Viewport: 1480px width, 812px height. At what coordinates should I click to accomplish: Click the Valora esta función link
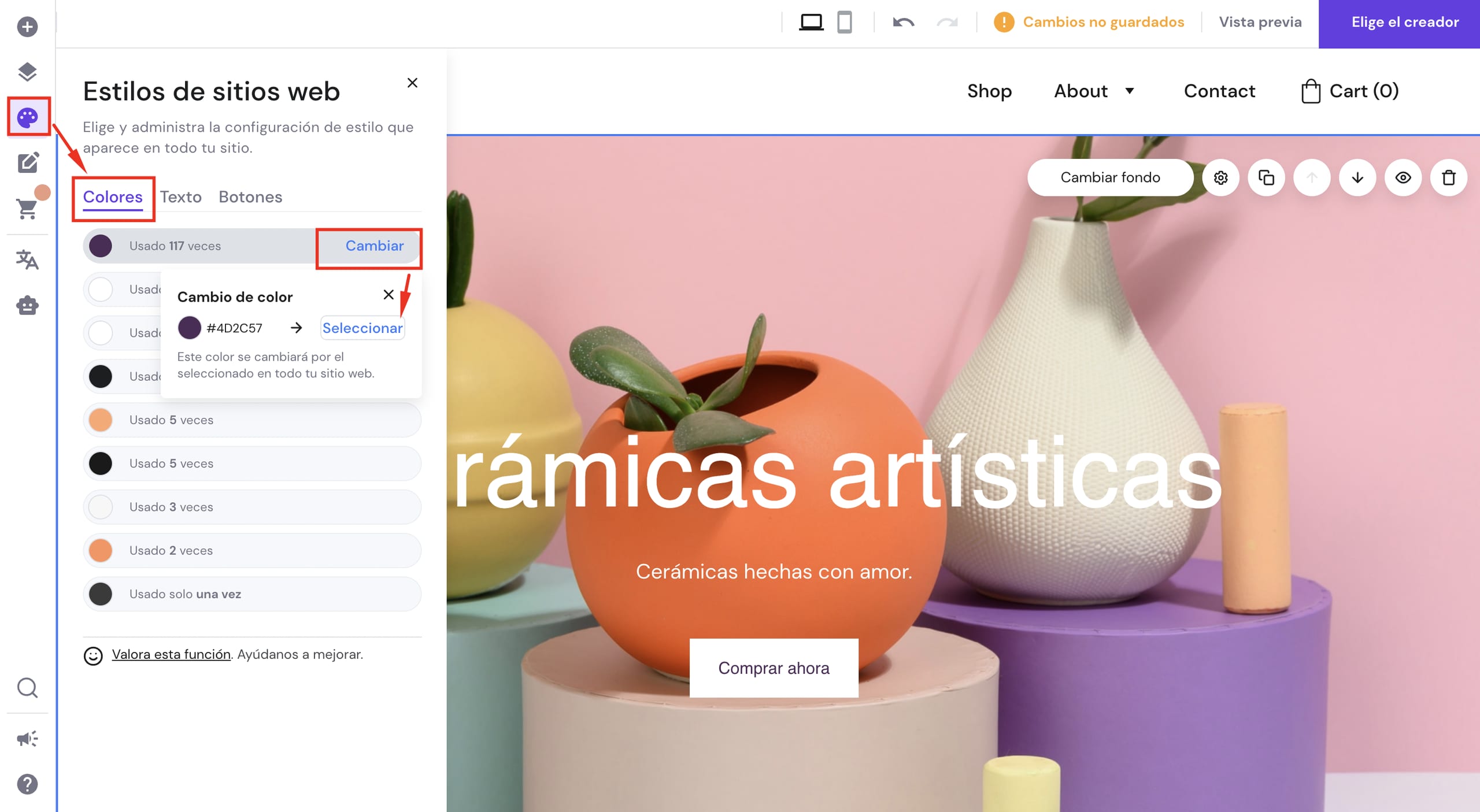coord(171,654)
